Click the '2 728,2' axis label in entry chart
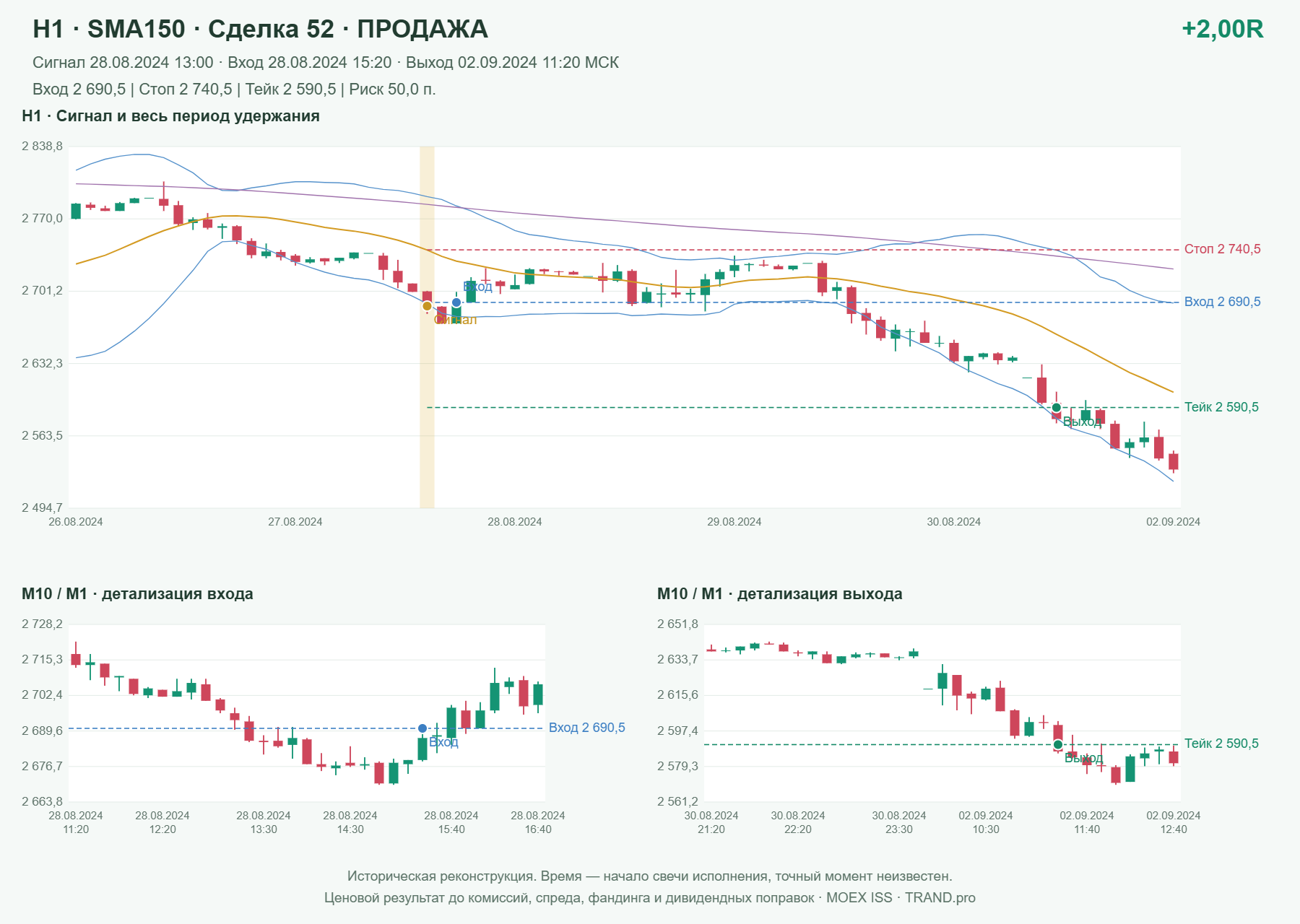 43,624
